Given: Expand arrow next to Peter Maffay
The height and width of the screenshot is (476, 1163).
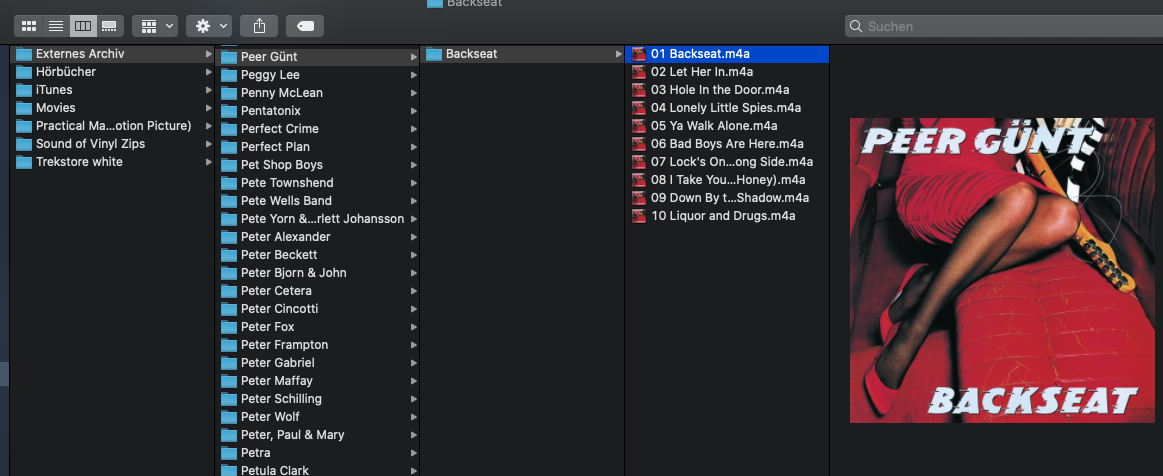Looking at the screenshot, I should pyautogui.click(x=413, y=380).
